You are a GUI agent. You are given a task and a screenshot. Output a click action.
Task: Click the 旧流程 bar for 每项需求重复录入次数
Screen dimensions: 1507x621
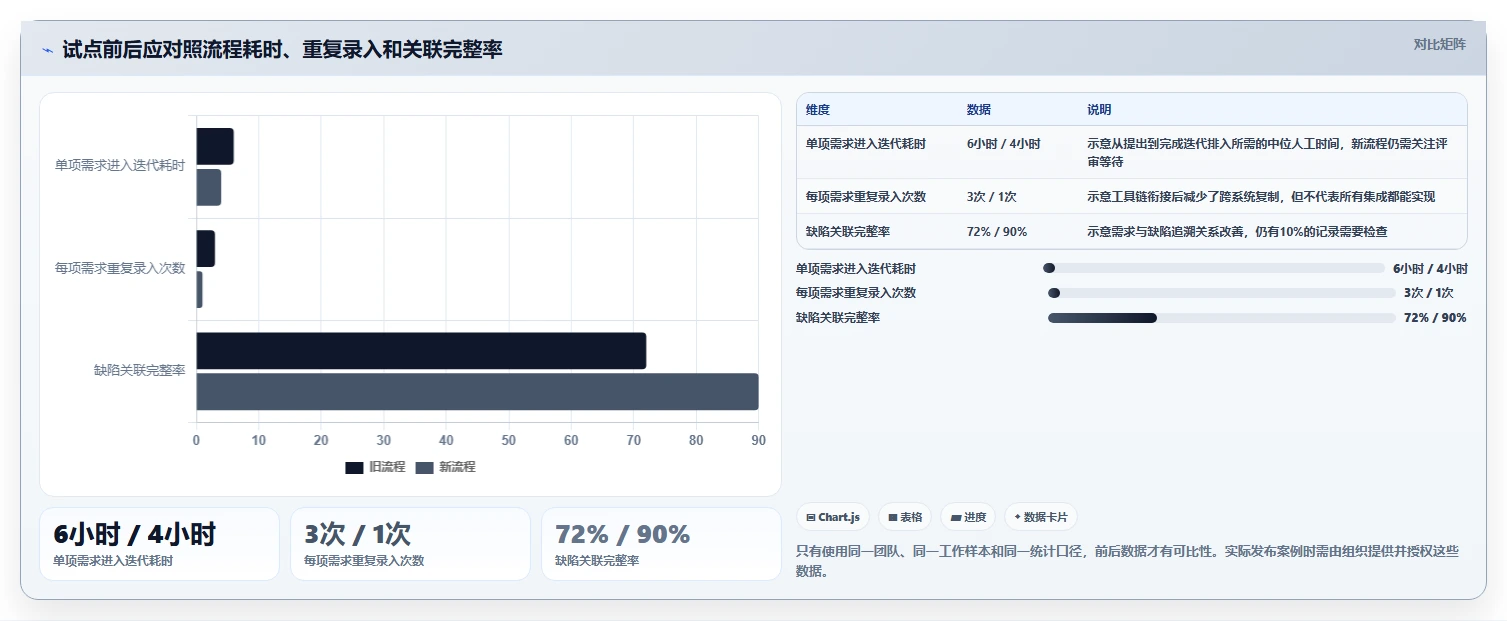(x=206, y=248)
